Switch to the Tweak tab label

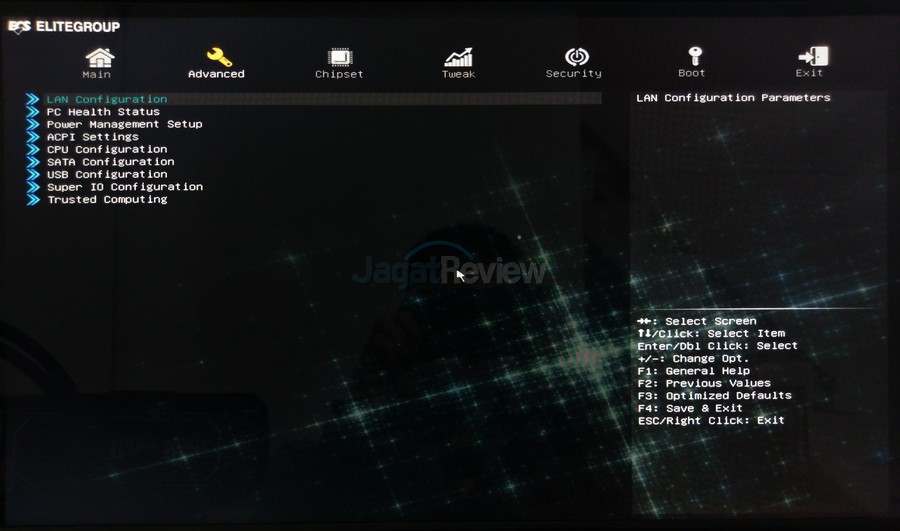coord(459,74)
